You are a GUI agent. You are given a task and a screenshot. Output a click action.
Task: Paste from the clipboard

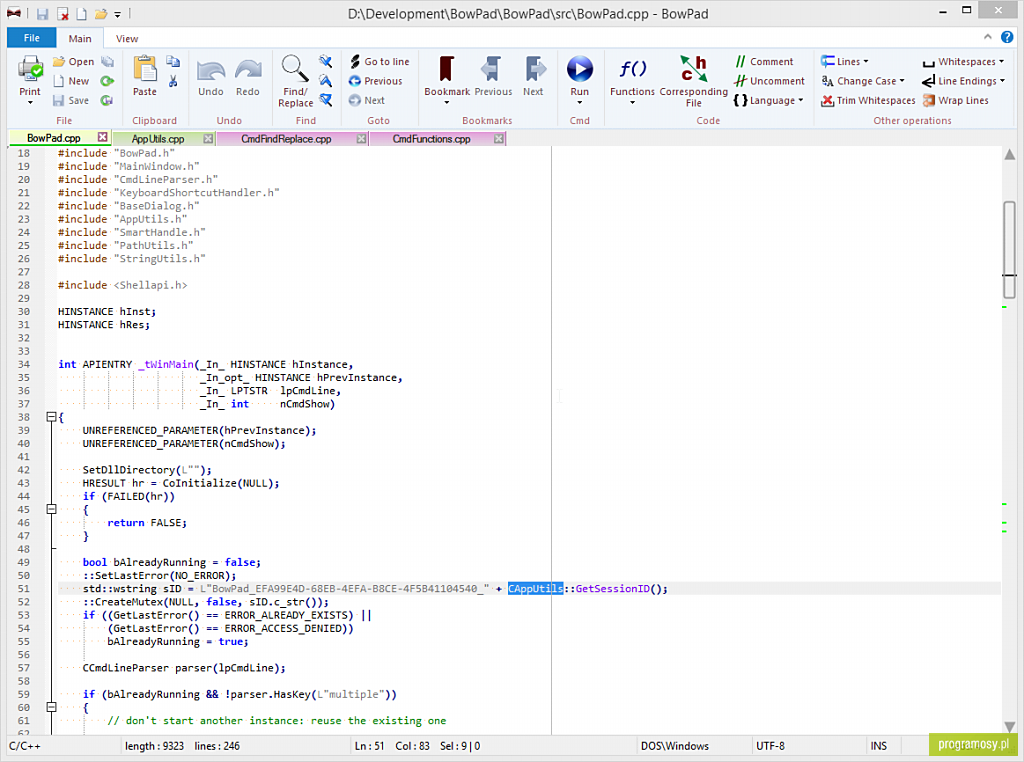(x=145, y=76)
